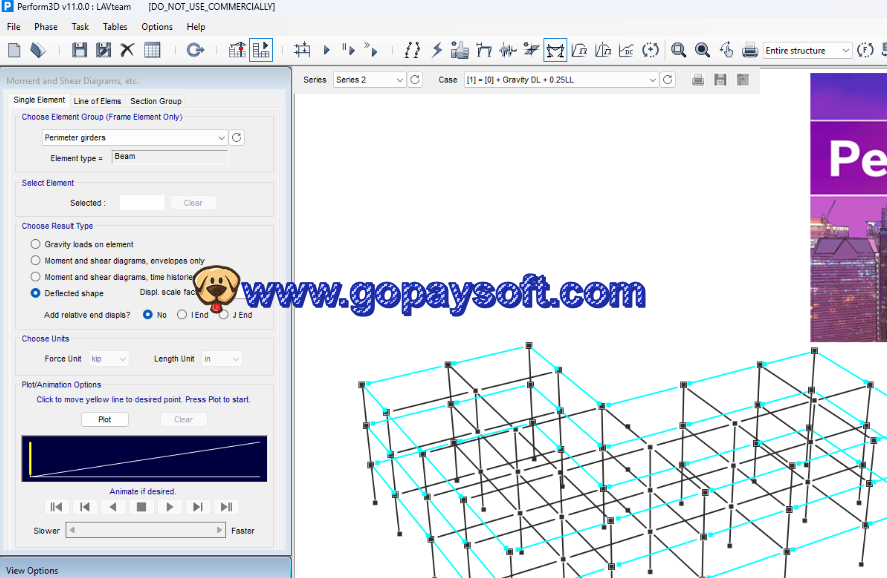
Task: Switch to the Section Group tab
Action: coord(155,101)
